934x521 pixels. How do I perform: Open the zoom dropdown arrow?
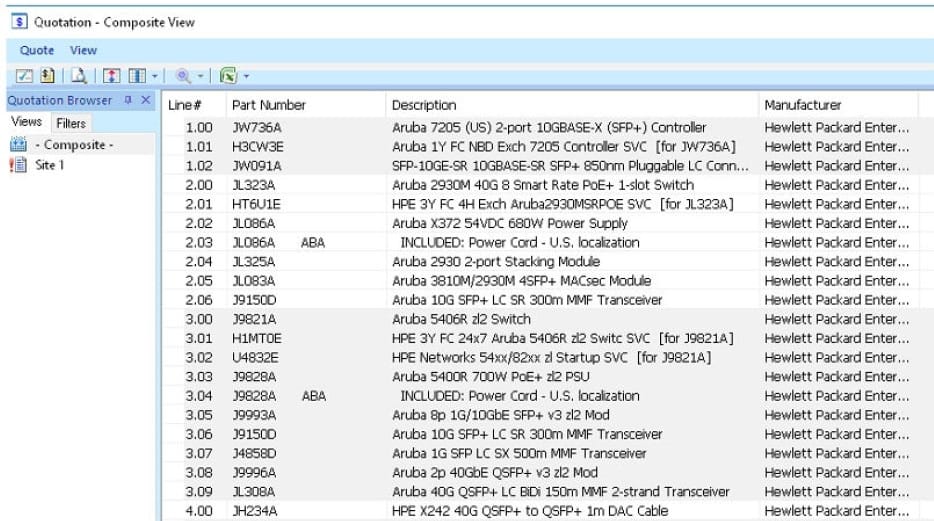[200, 76]
